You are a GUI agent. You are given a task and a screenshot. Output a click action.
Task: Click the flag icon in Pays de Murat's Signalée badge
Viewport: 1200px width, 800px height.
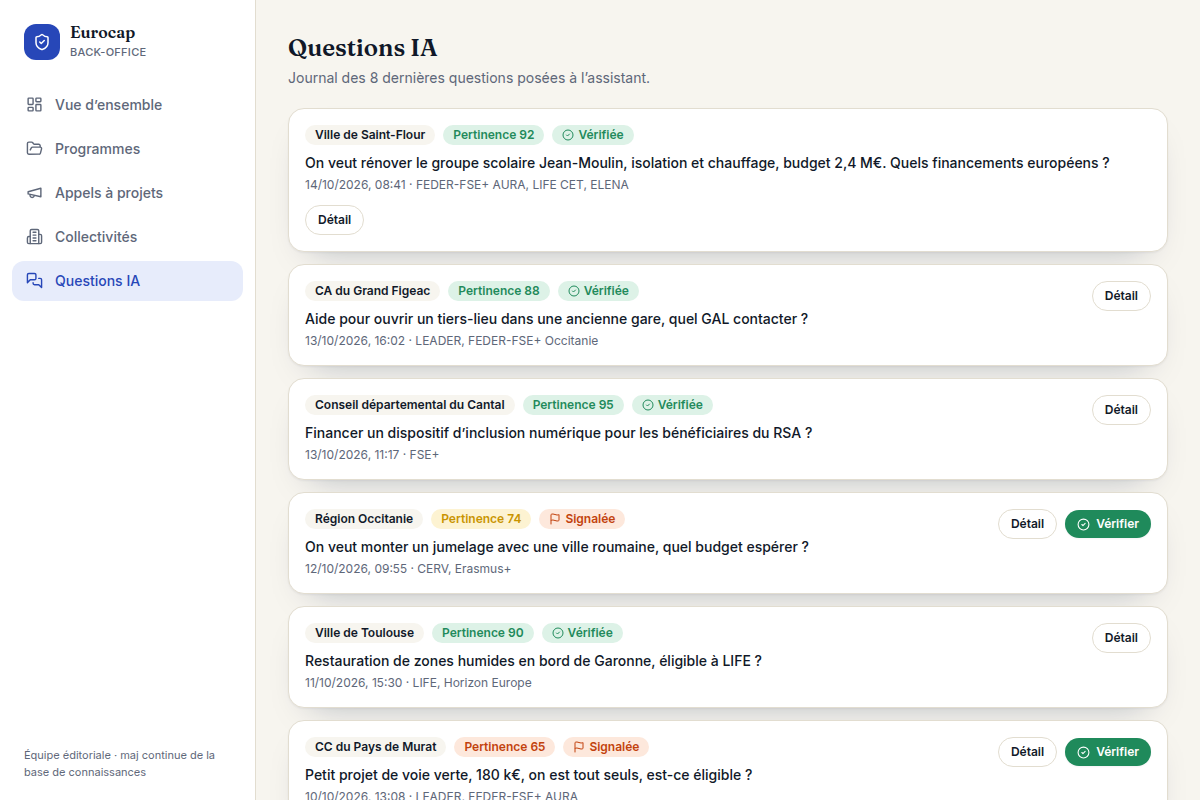tap(579, 747)
